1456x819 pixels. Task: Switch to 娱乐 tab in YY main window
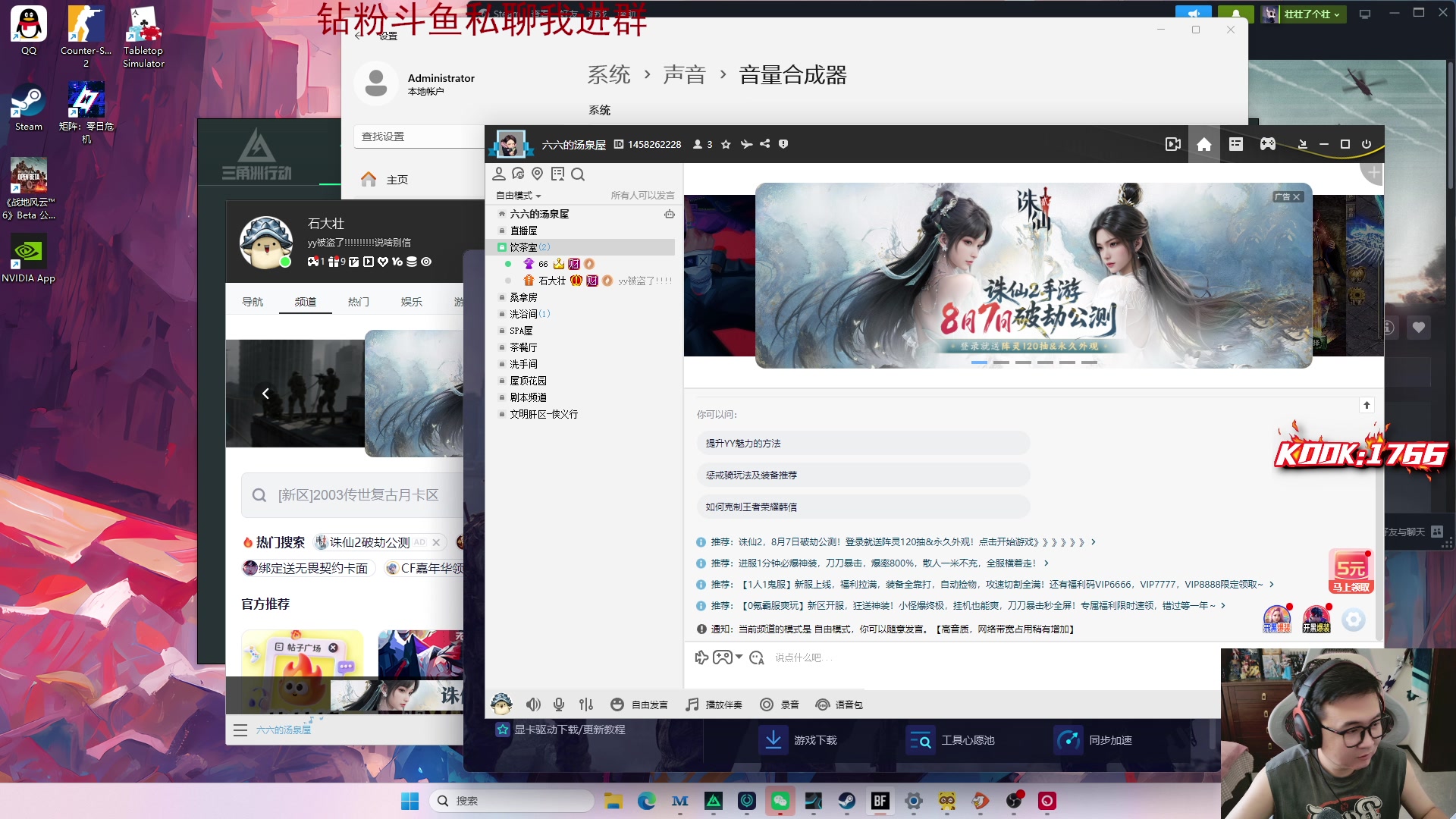pos(412,302)
